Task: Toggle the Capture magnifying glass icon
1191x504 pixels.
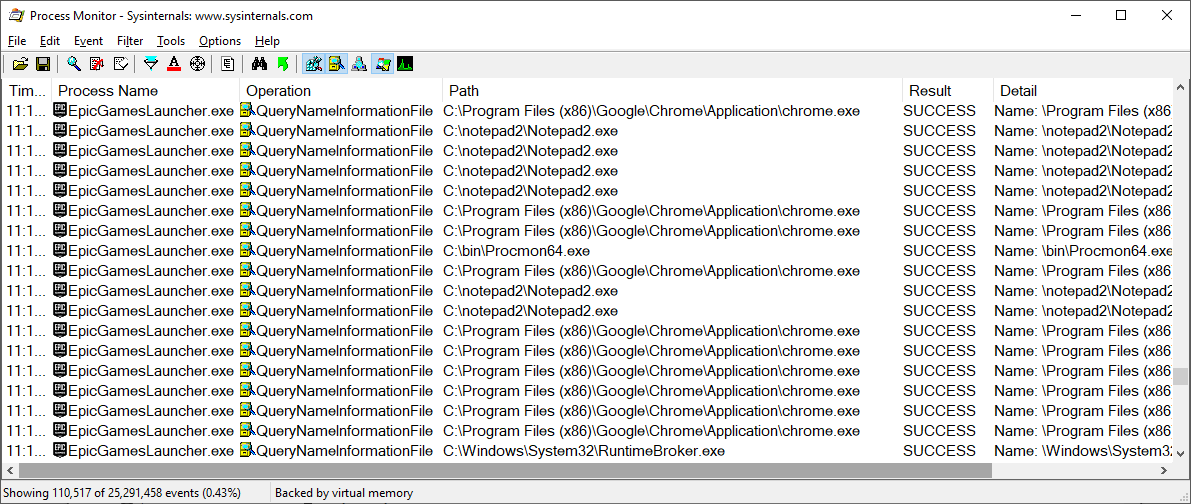Action: (74, 64)
